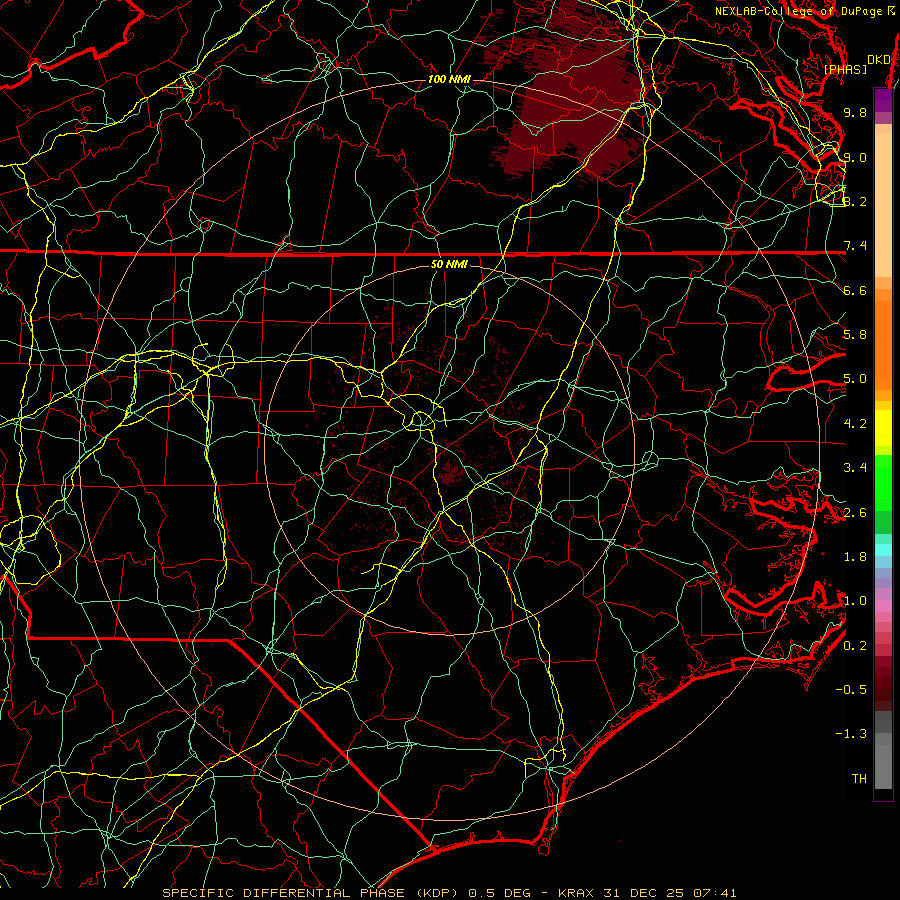900x900 pixels.
Task: Click the cyan color bar segment
Action: point(883,550)
